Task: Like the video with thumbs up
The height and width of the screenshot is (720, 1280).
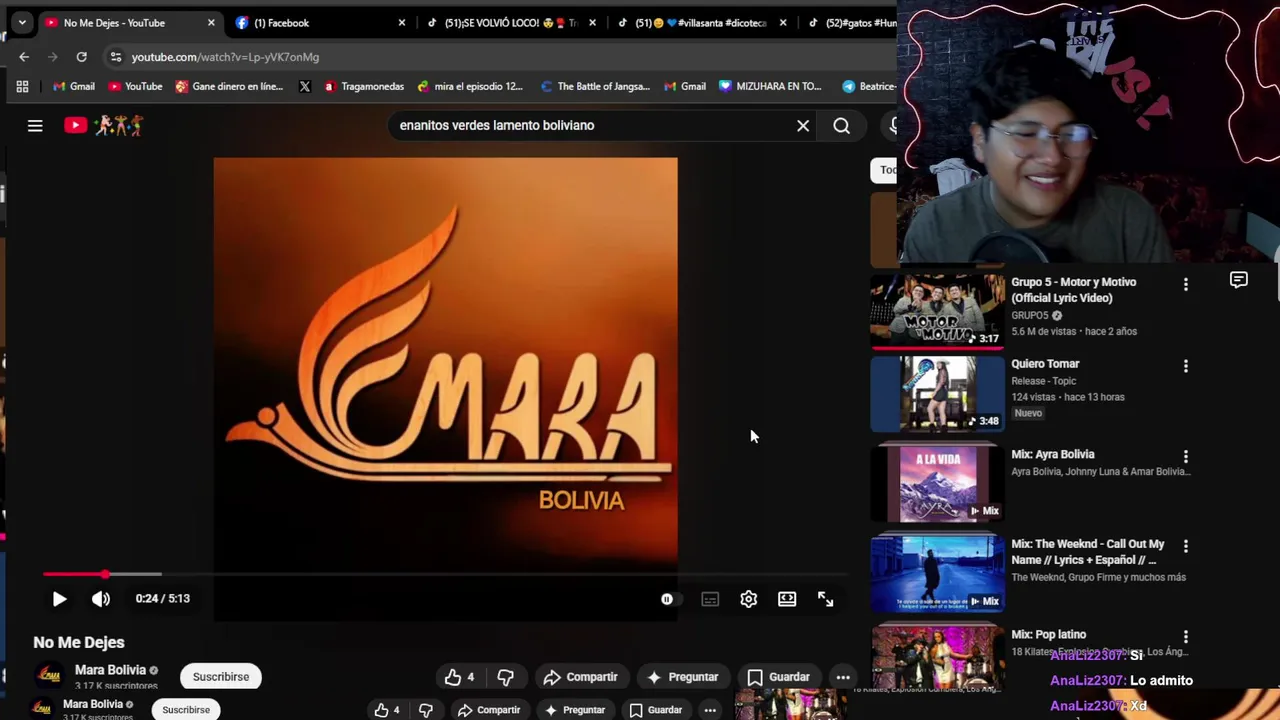Action: coord(460,677)
